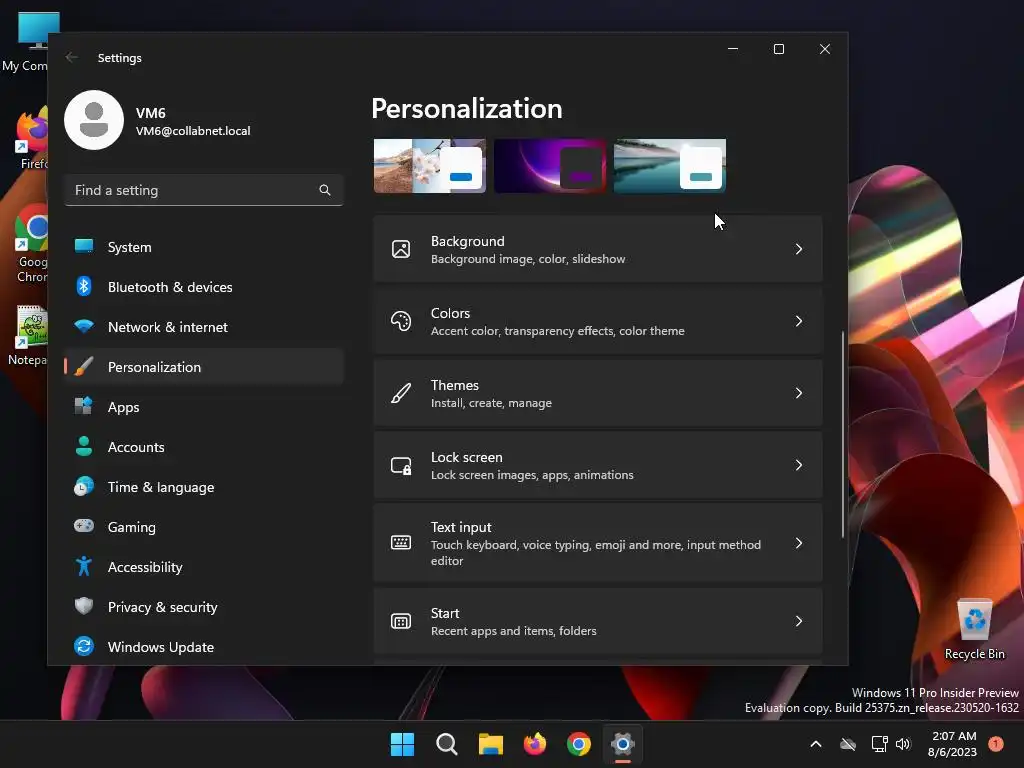This screenshot has width=1024, height=768.
Task: Go to System settings
Action: (x=204, y=247)
